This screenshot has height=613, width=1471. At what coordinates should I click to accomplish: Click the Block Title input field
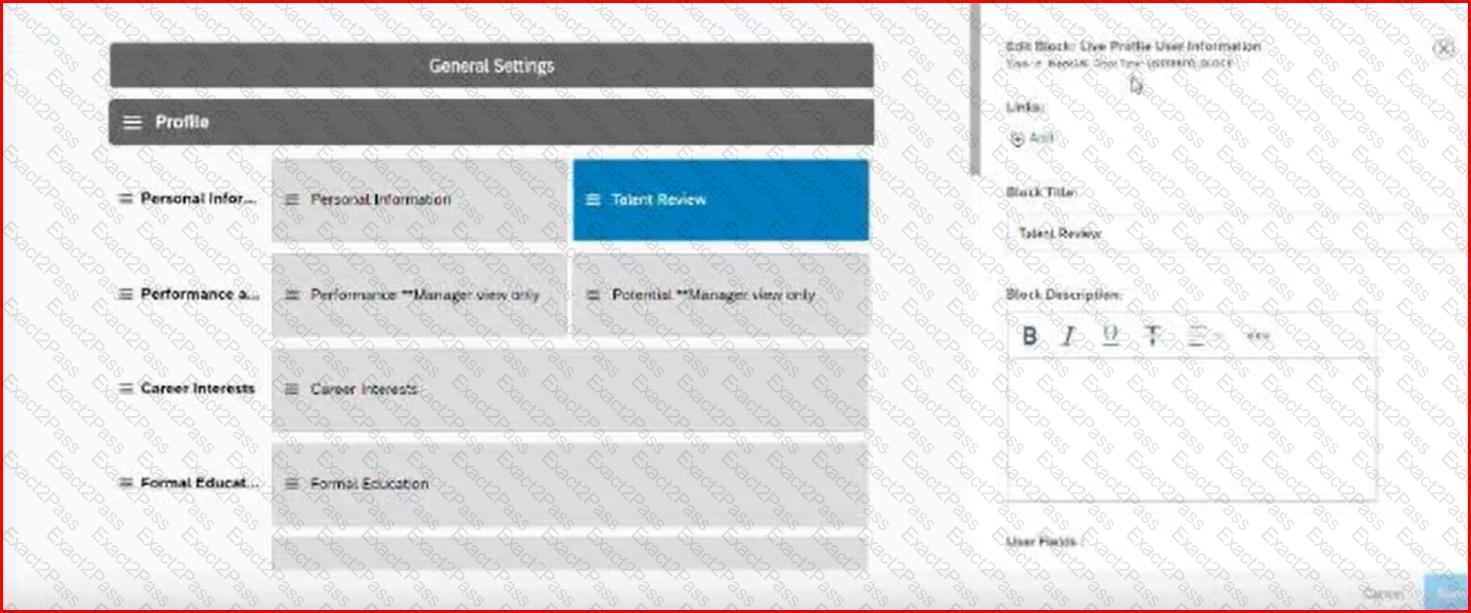[x=1230, y=233]
